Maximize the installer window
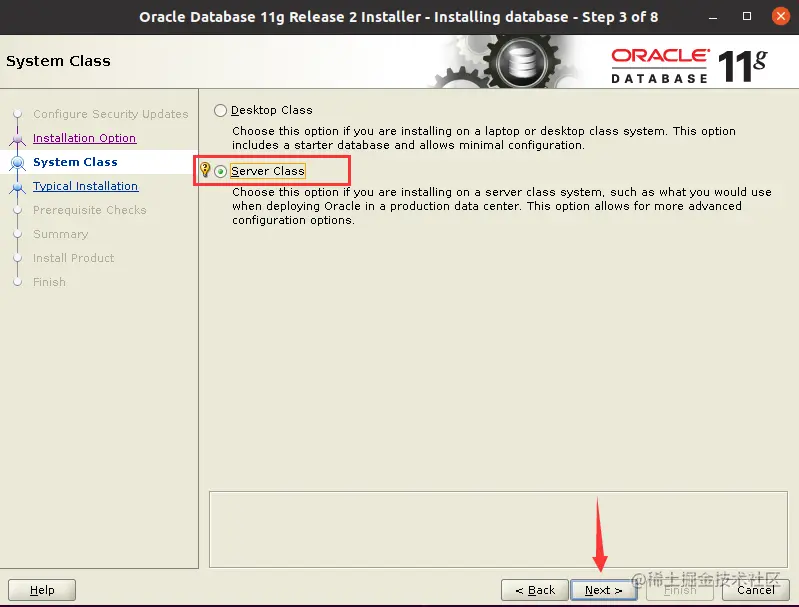 (747, 16)
